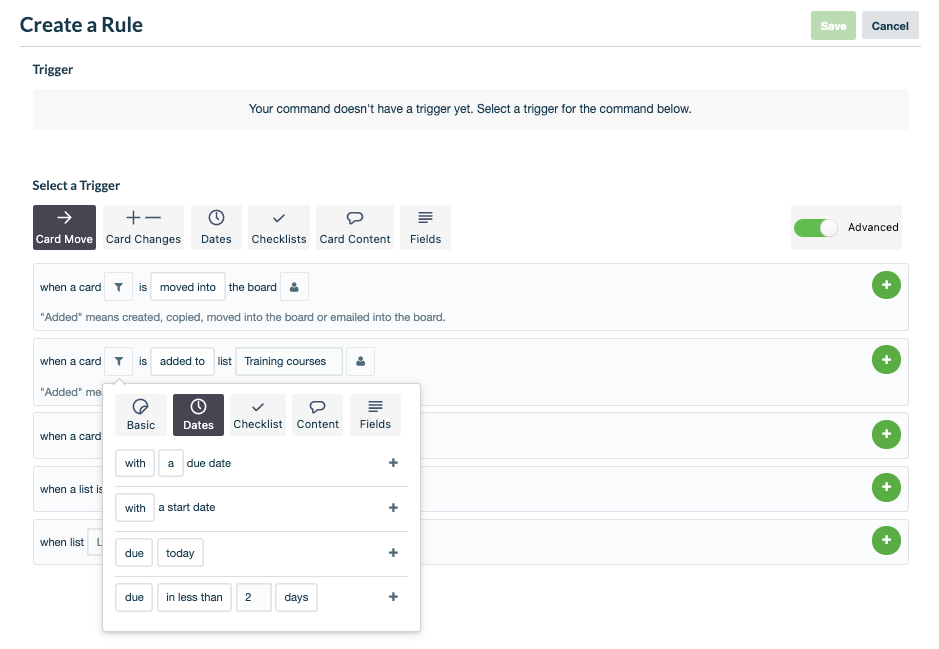This screenshot has width=939, height=649.
Task: Open the Dates trigger category
Action: click(x=216, y=227)
